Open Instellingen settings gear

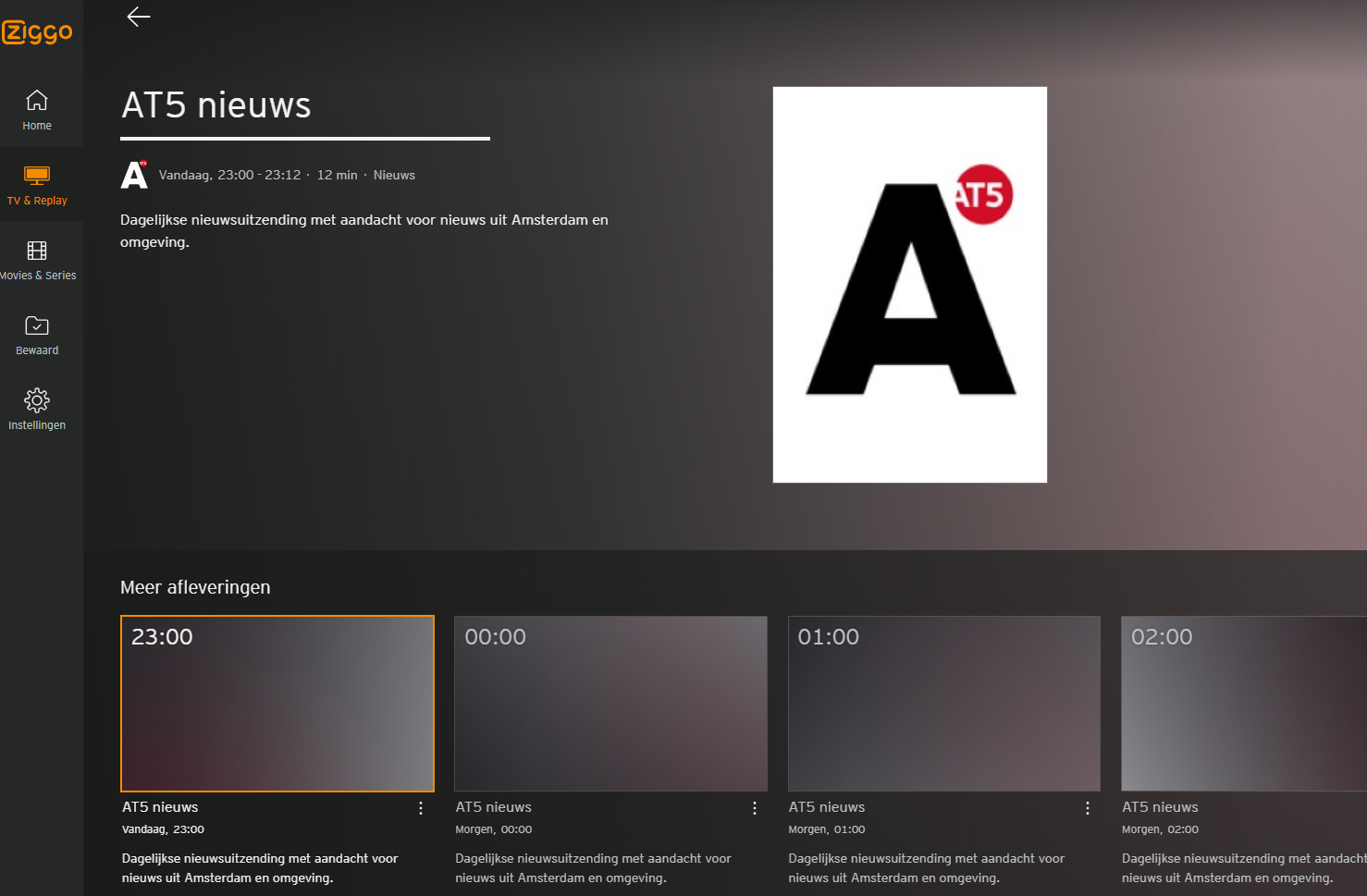point(37,410)
